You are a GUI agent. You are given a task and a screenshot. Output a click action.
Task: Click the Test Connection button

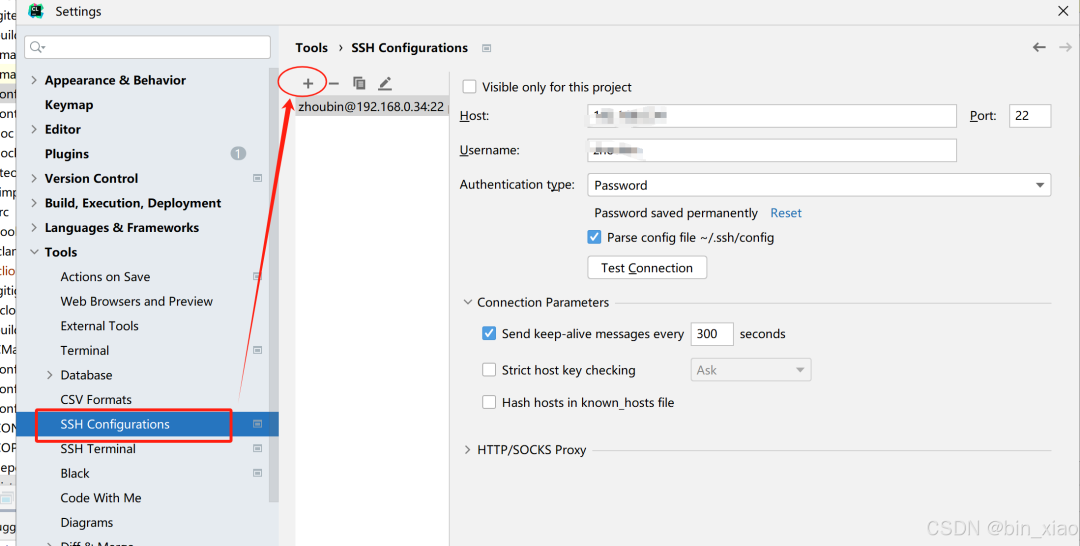coord(647,268)
